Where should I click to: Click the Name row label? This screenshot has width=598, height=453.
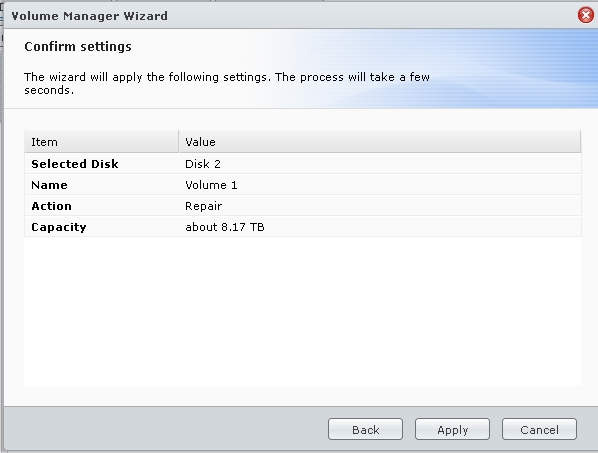(x=49, y=185)
